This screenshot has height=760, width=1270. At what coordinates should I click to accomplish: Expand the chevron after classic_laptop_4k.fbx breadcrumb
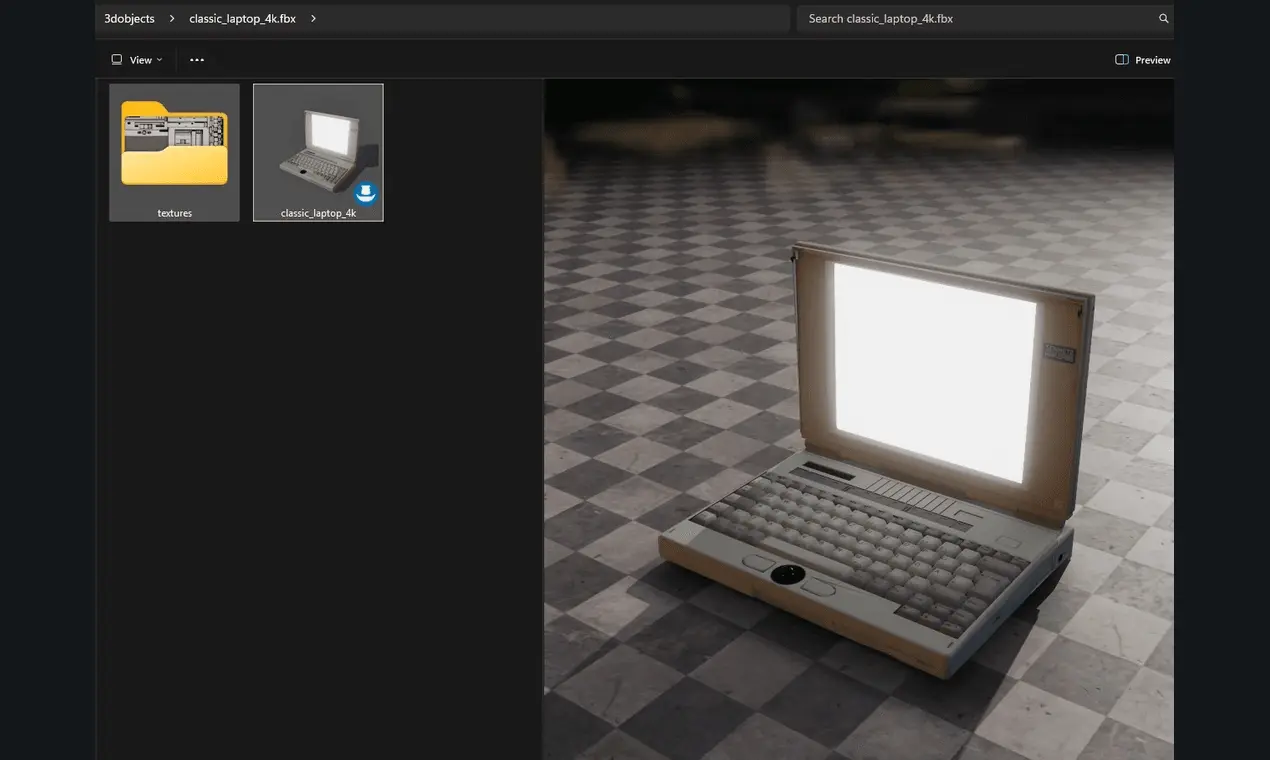313,19
